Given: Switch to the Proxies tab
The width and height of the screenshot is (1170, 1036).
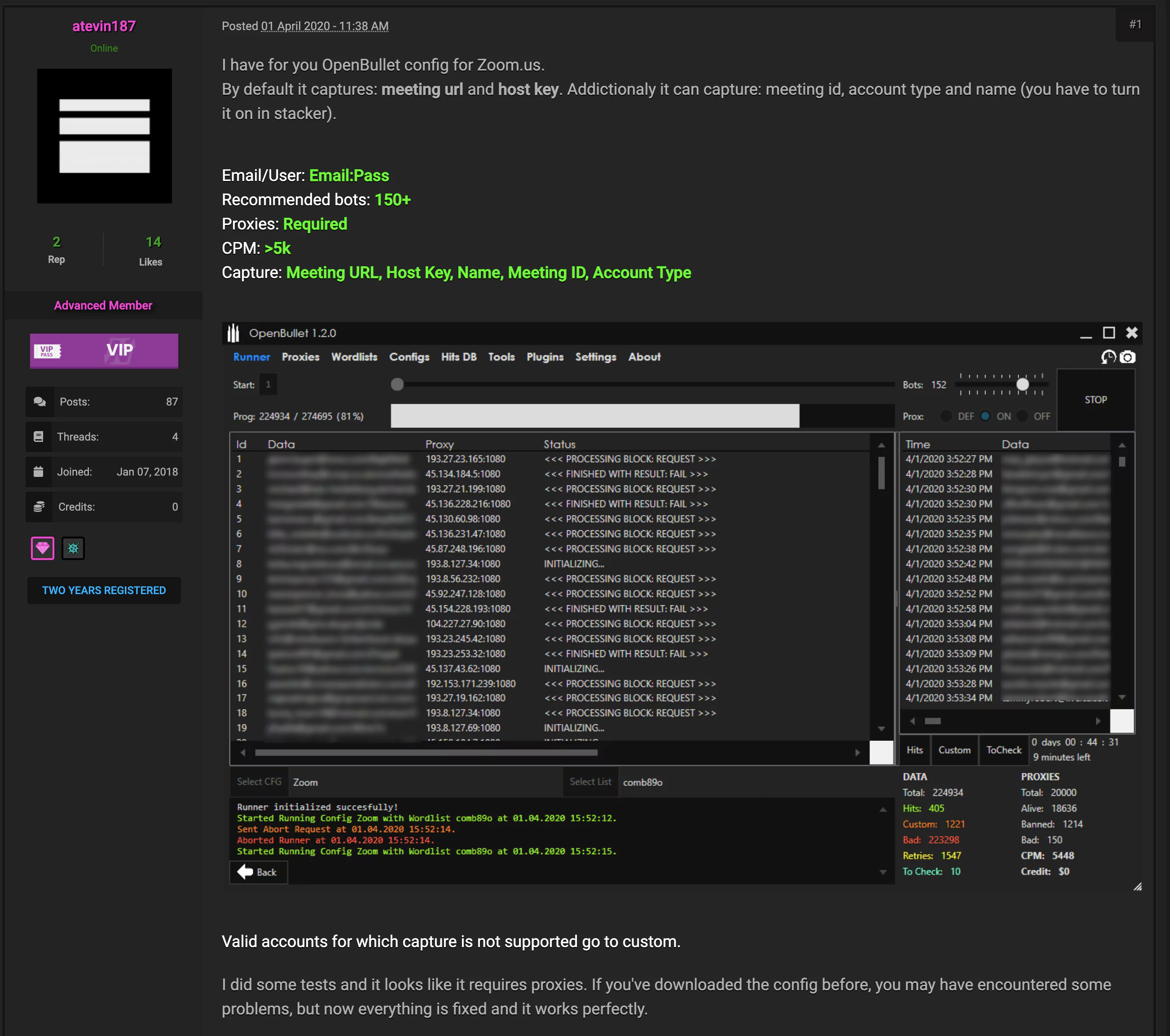Looking at the screenshot, I should [300, 357].
